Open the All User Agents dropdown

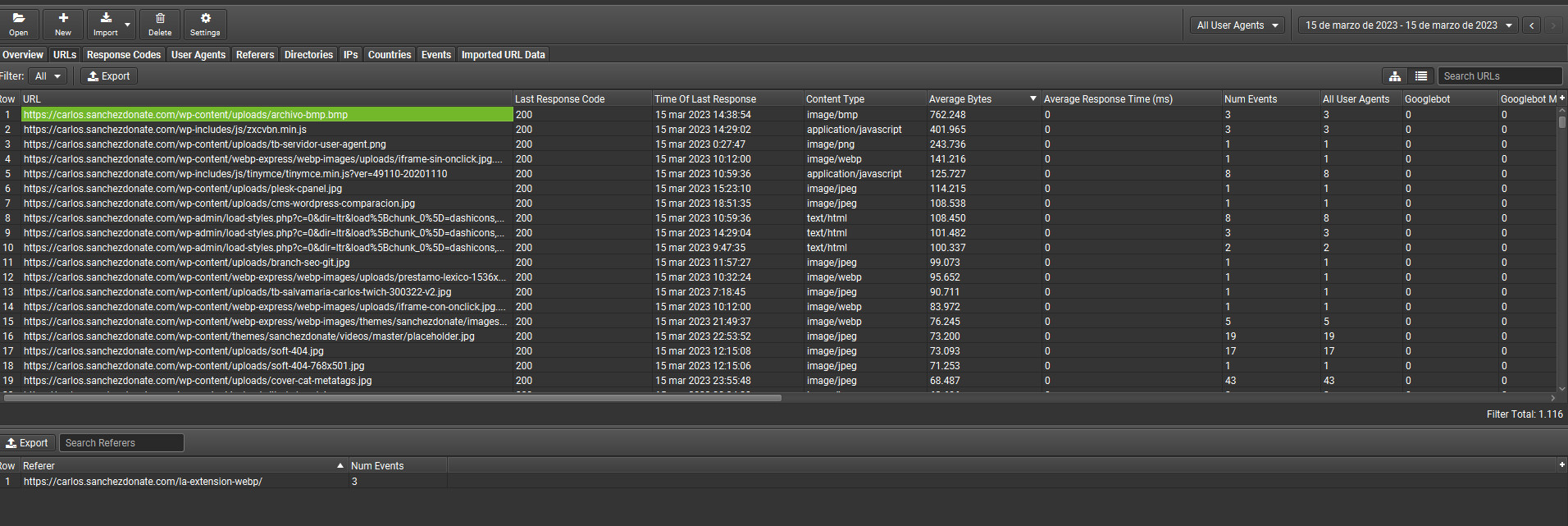[1238, 25]
